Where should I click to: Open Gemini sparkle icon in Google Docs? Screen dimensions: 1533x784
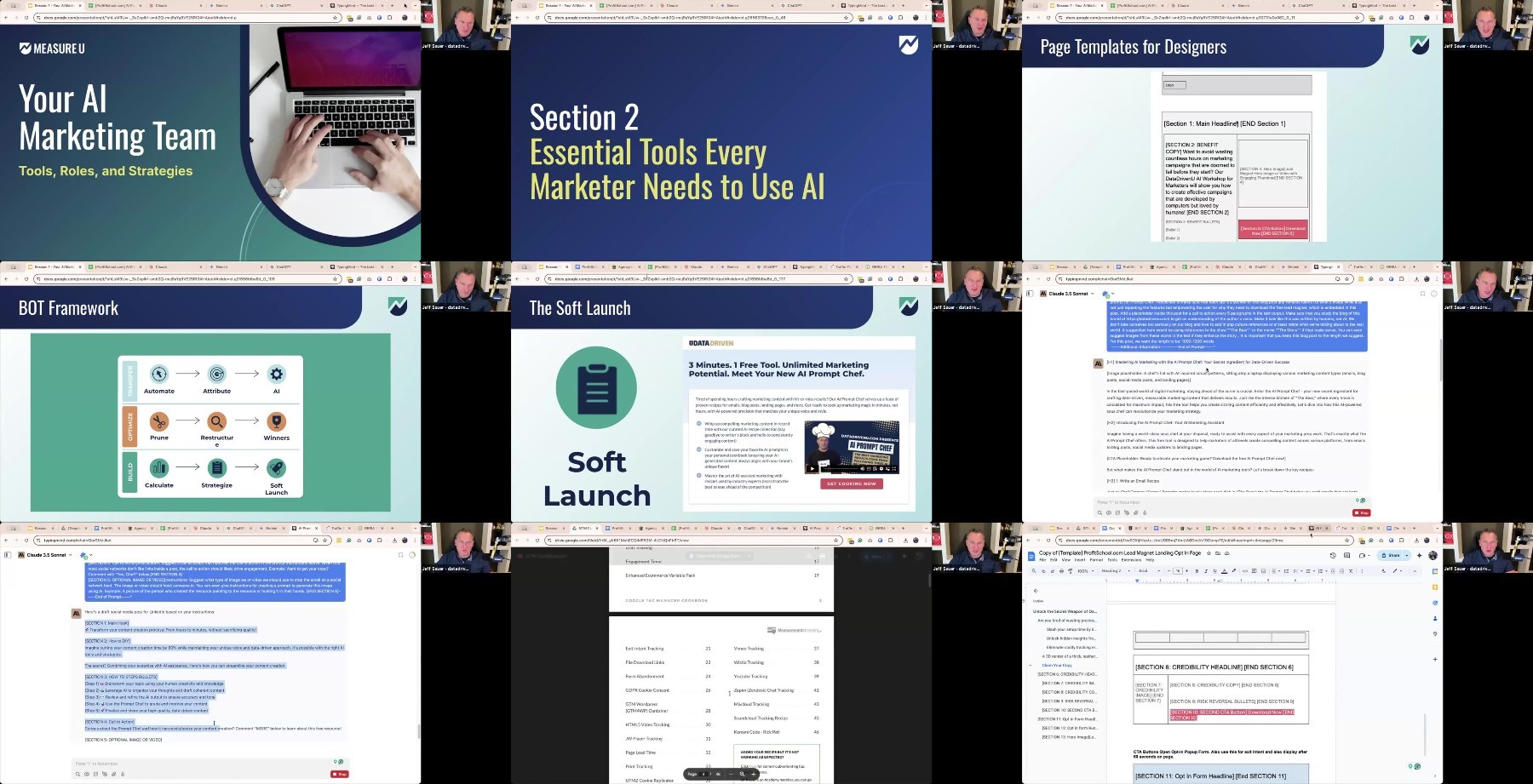pos(1420,555)
